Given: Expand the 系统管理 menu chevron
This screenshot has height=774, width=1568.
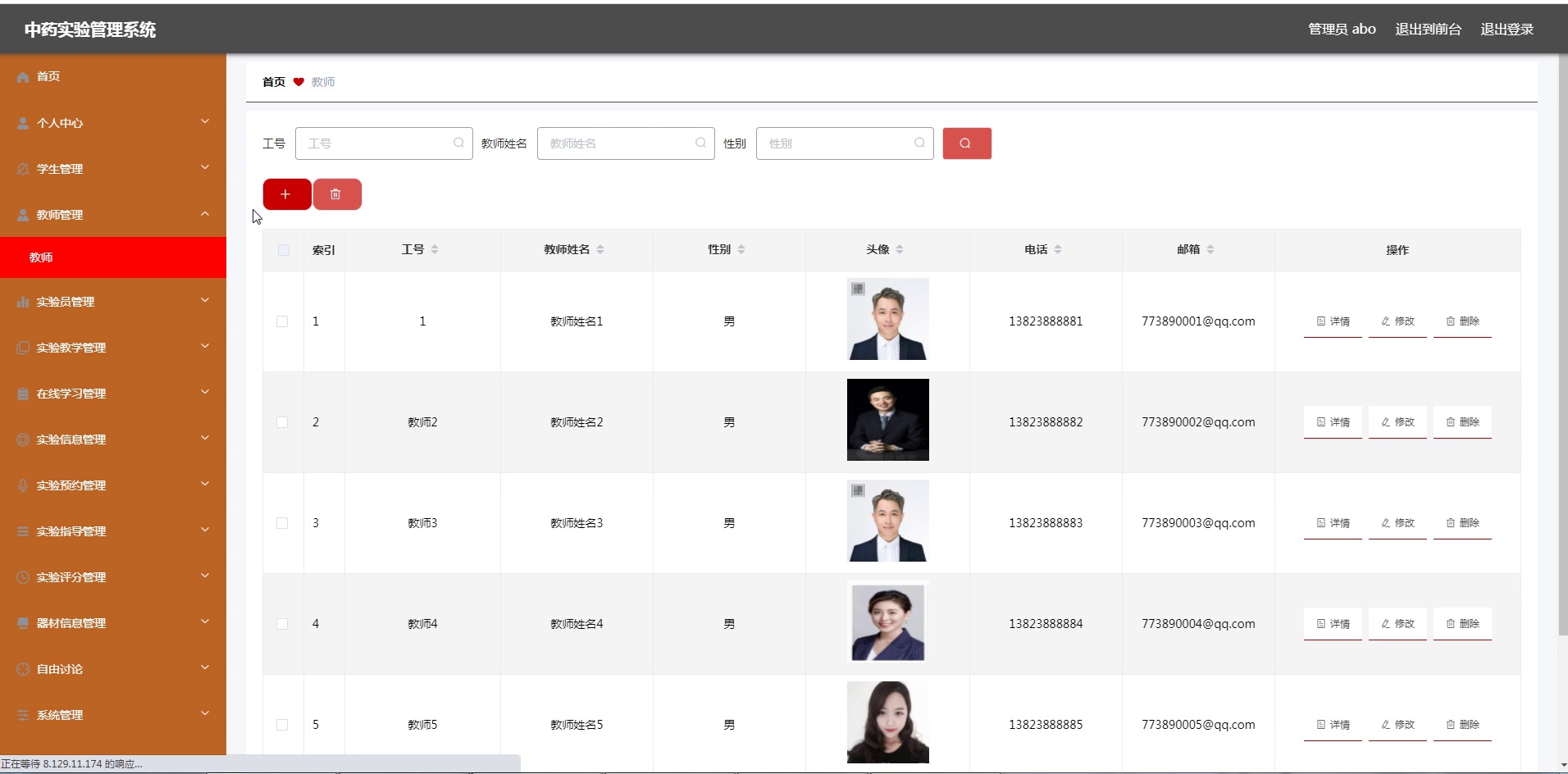Looking at the screenshot, I should 205,714.
